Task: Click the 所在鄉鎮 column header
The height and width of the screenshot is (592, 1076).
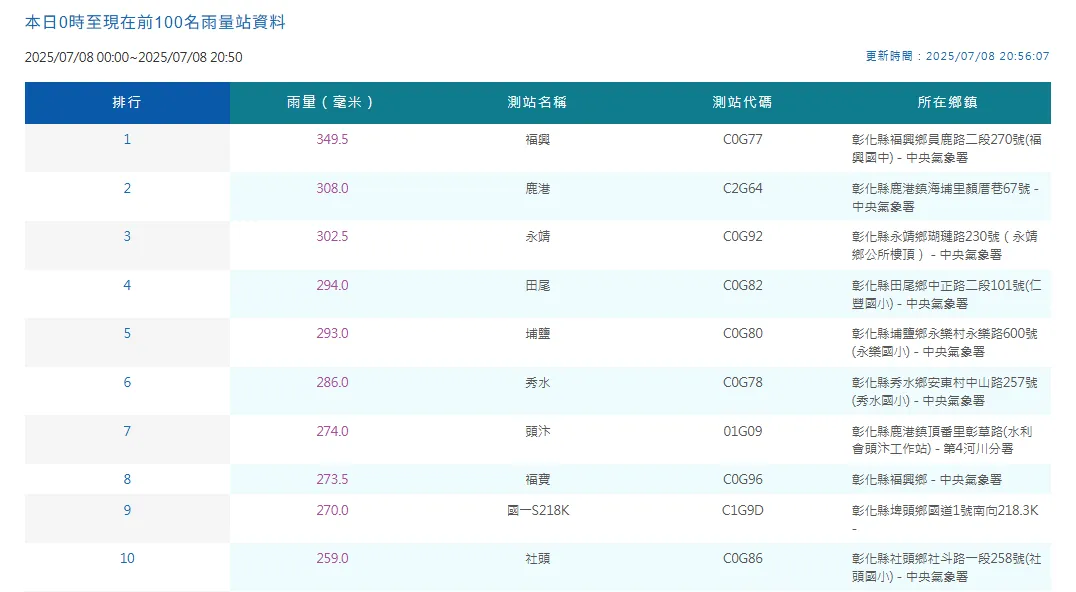Action: coord(948,102)
